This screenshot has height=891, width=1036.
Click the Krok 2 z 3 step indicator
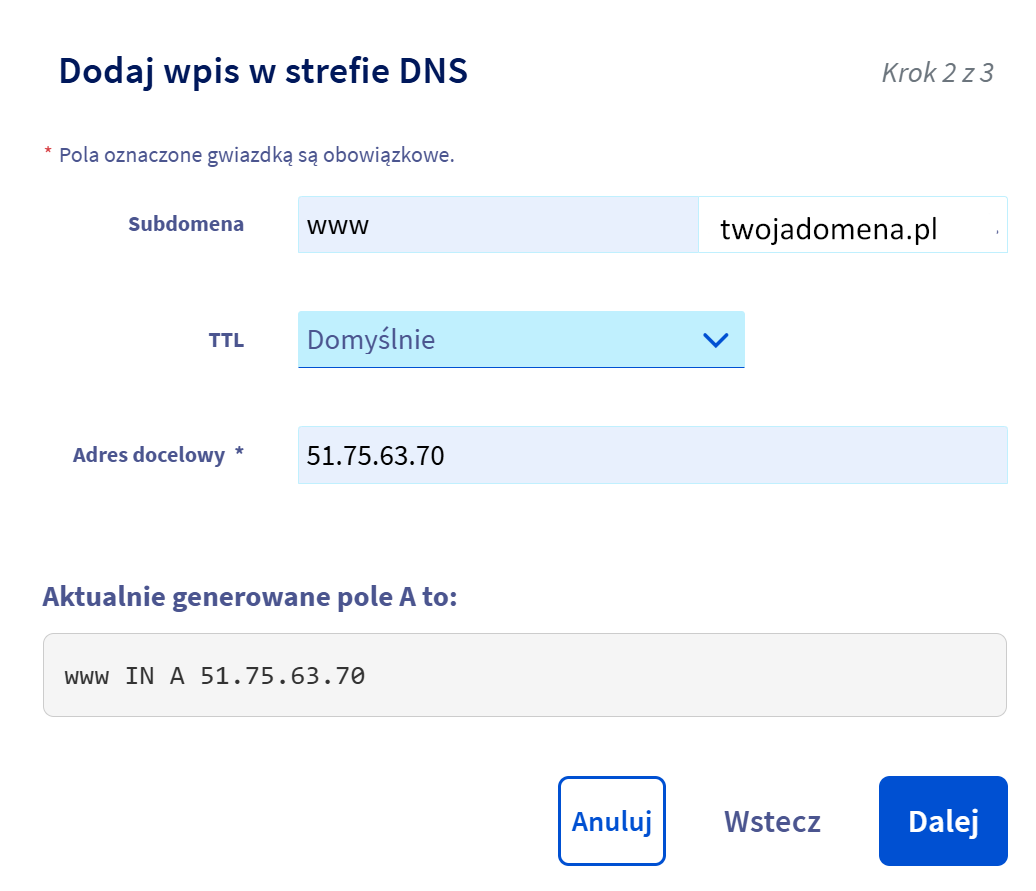937,73
